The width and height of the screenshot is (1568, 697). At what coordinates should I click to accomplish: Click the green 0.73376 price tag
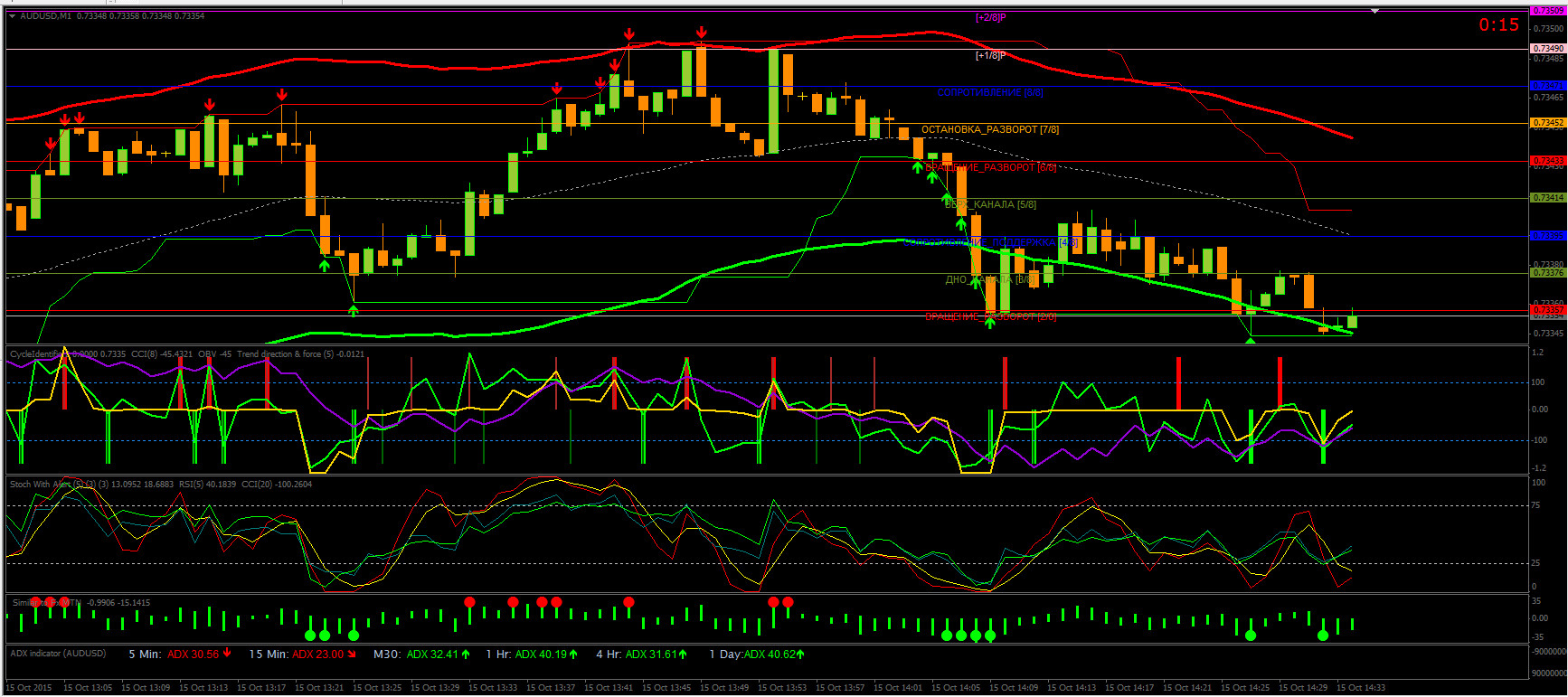click(1548, 273)
